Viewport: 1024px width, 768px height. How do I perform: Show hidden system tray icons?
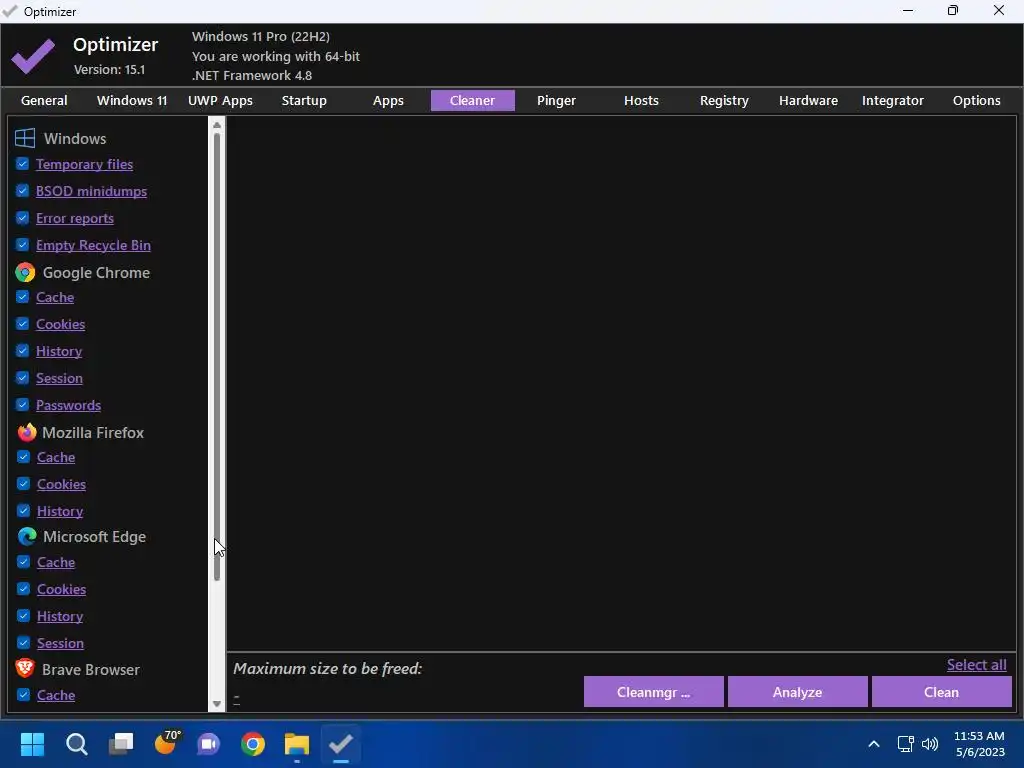pos(874,744)
